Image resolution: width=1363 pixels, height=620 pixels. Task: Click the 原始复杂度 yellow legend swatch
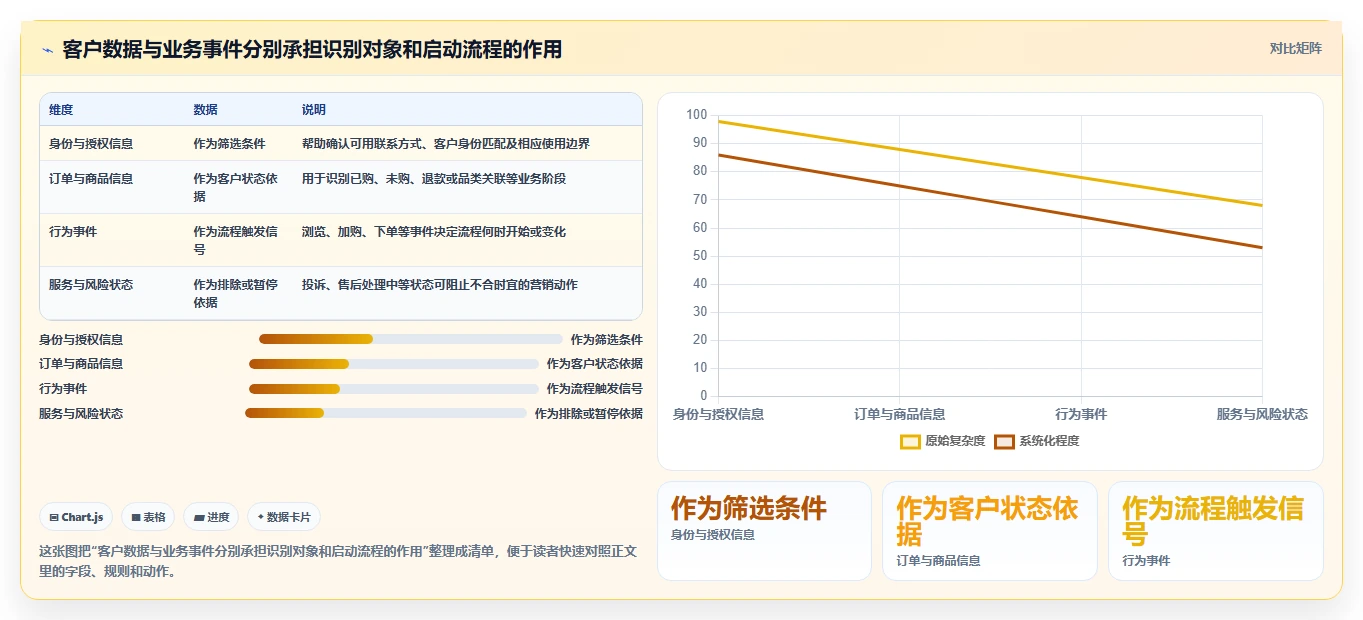click(910, 441)
